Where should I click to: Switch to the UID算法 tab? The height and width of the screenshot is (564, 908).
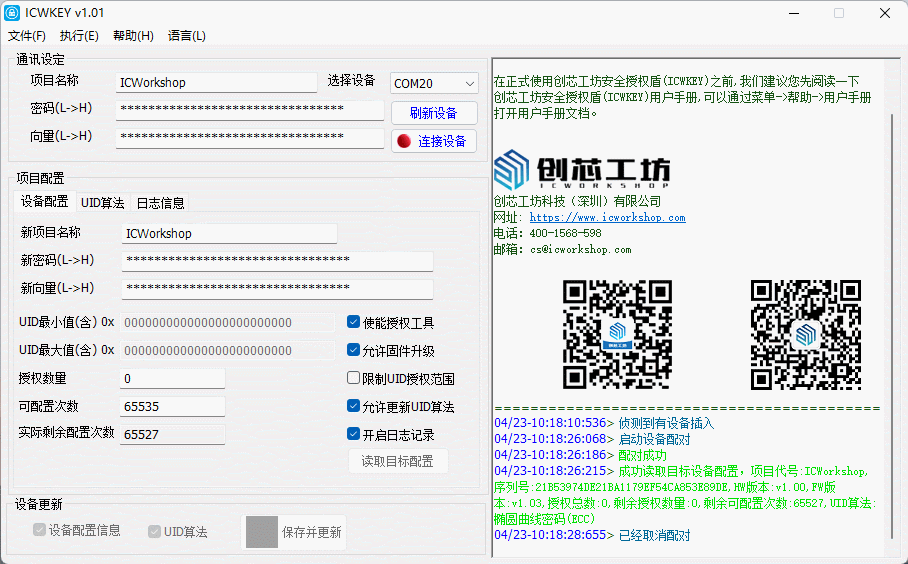[x=102, y=203]
